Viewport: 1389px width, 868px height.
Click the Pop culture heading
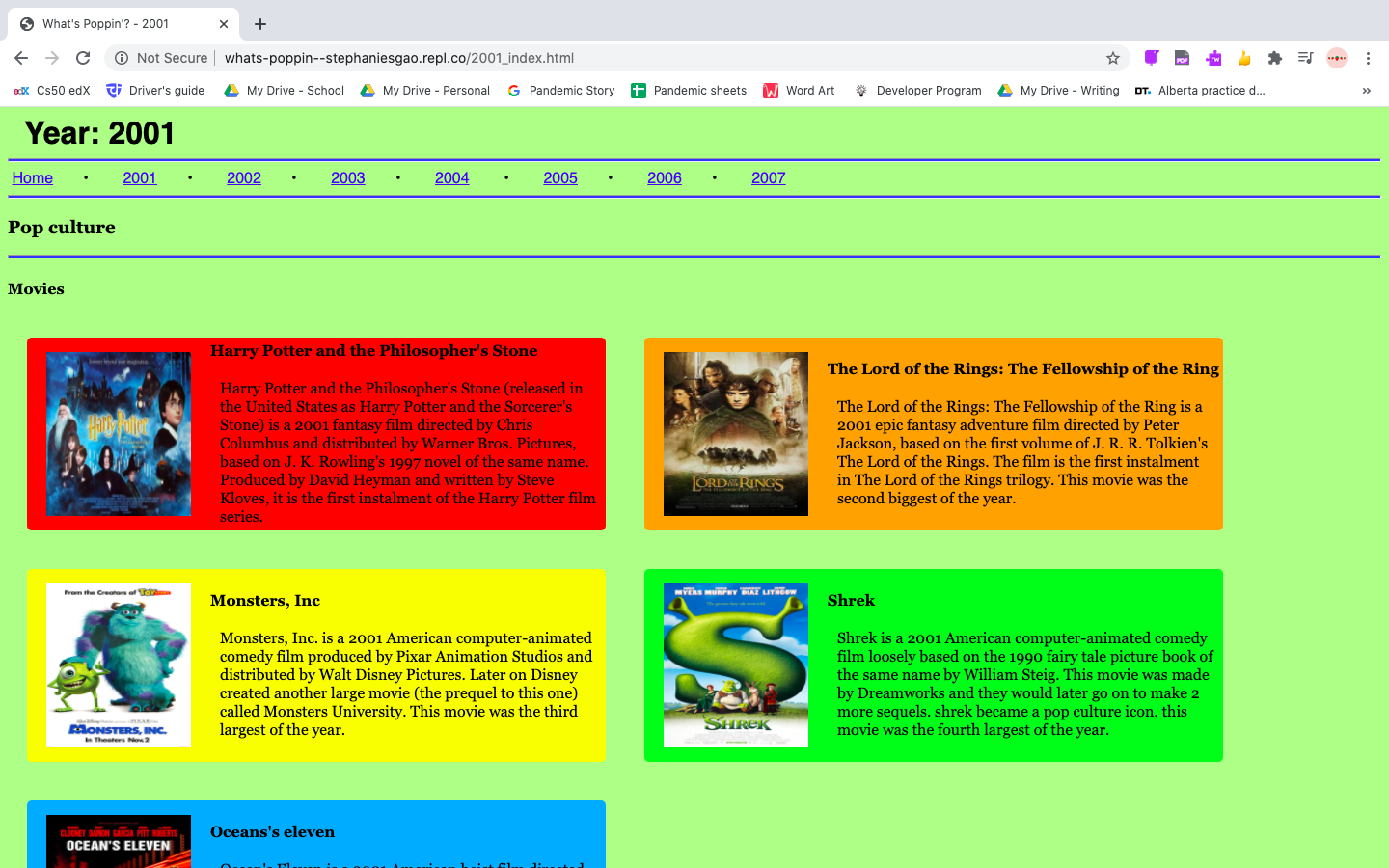[x=62, y=228]
